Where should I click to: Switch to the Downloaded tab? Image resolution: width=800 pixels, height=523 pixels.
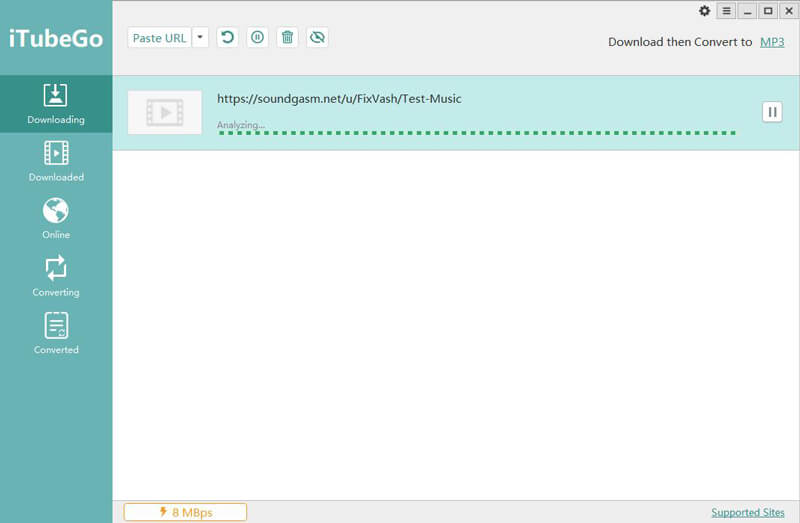pos(56,161)
